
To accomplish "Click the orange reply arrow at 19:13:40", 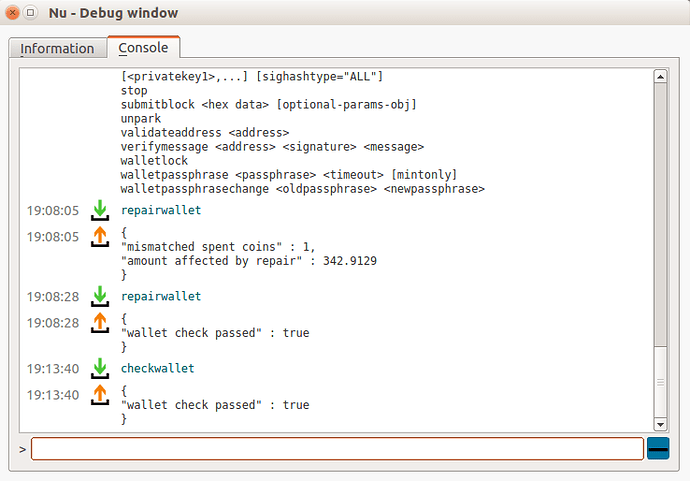I will (100, 395).
